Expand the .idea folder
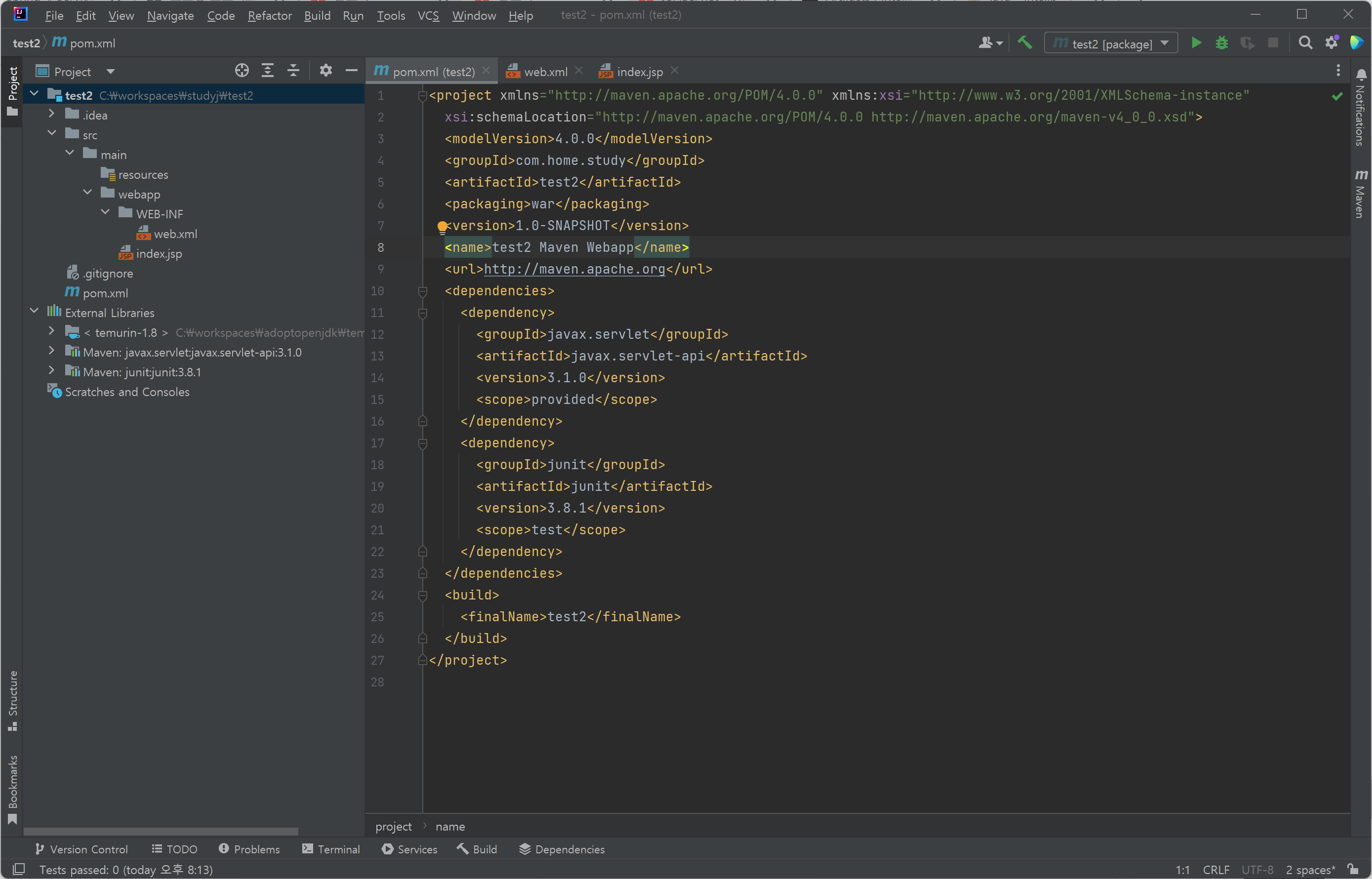The image size is (1372, 879). coord(51,114)
